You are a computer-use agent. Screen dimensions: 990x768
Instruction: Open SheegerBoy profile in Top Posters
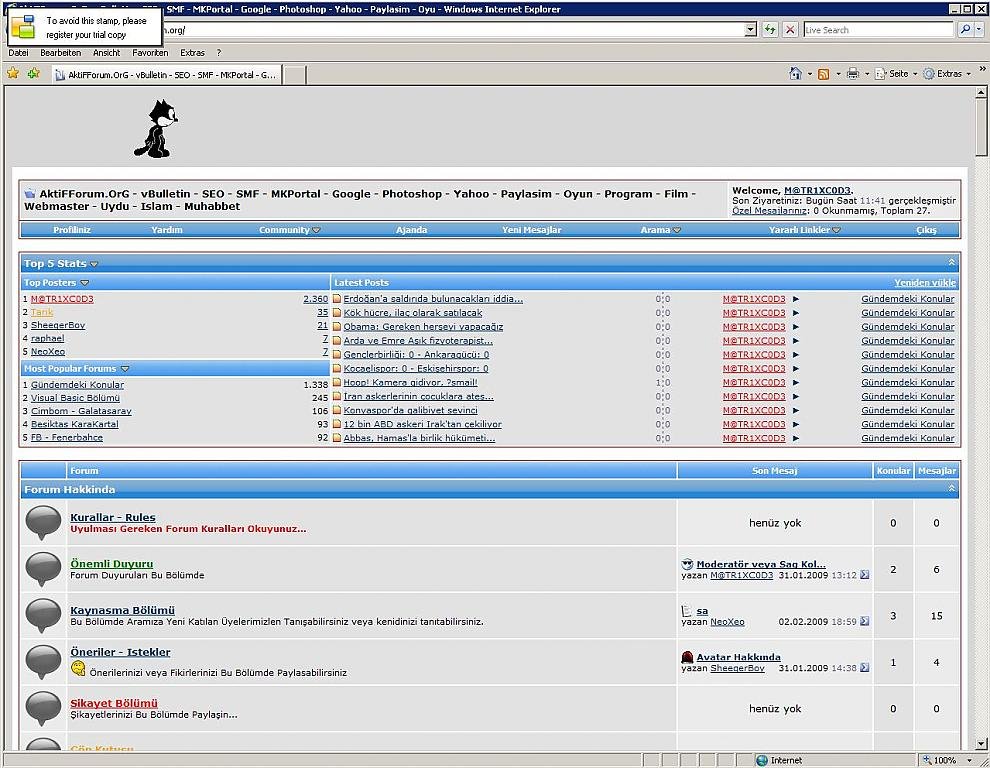tap(58, 325)
